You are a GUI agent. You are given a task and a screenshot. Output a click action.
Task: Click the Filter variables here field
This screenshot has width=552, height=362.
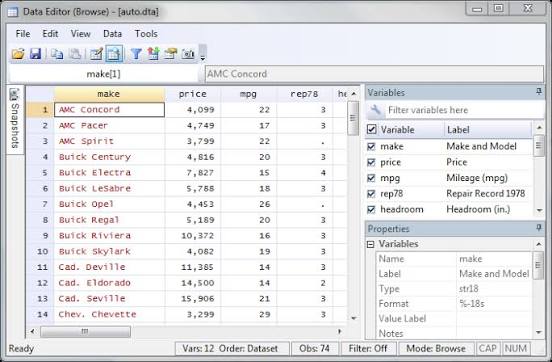[x=464, y=110]
